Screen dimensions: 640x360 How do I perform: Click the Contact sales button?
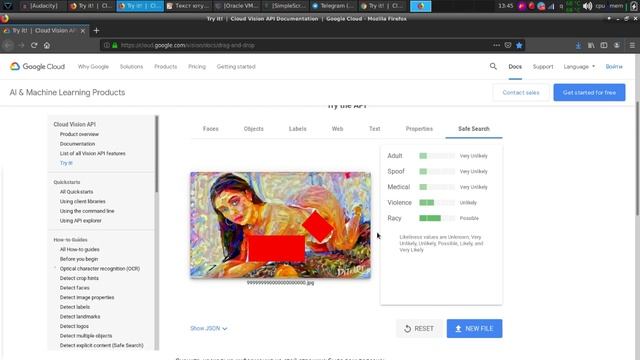[x=521, y=93]
